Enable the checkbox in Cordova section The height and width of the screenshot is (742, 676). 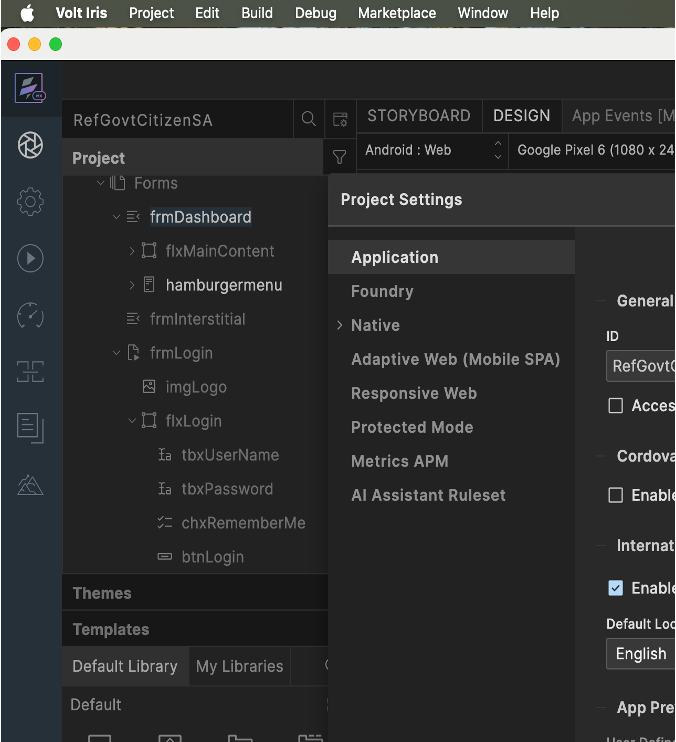616,495
